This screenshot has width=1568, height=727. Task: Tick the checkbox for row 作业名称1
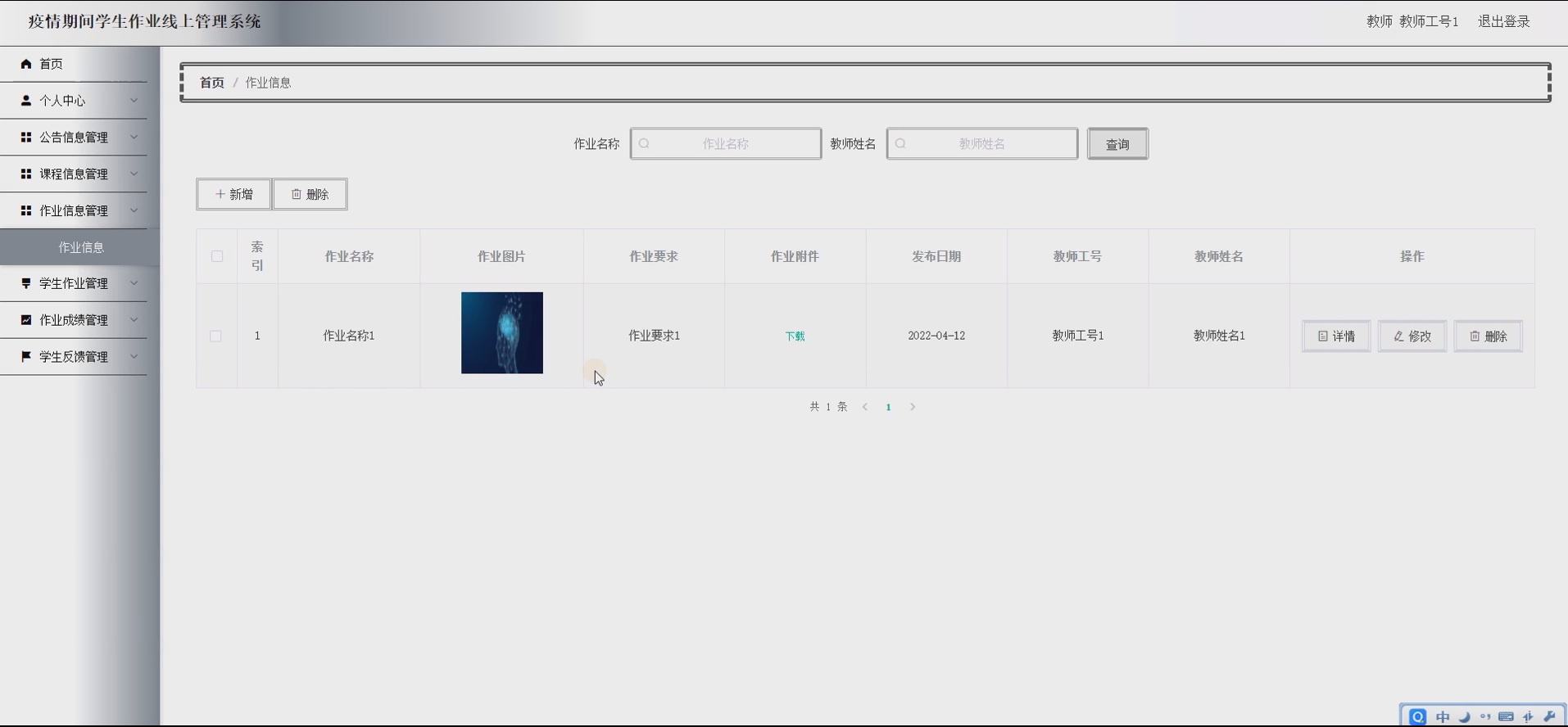coord(215,336)
